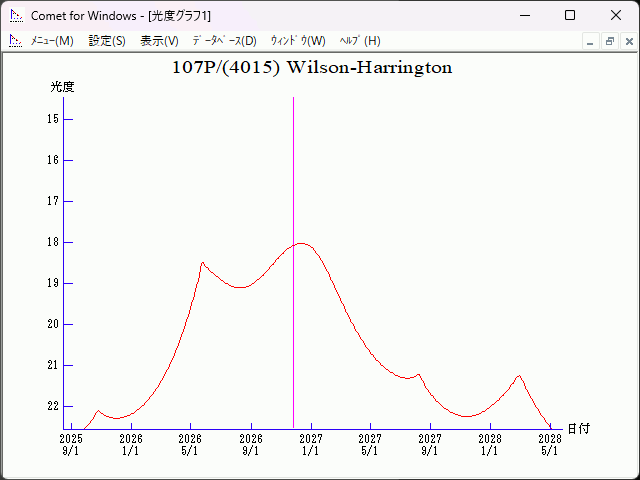The image size is (640, 480).
Task: Minimize the inner 光度グラフ1 child window
Action: (x=590, y=41)
